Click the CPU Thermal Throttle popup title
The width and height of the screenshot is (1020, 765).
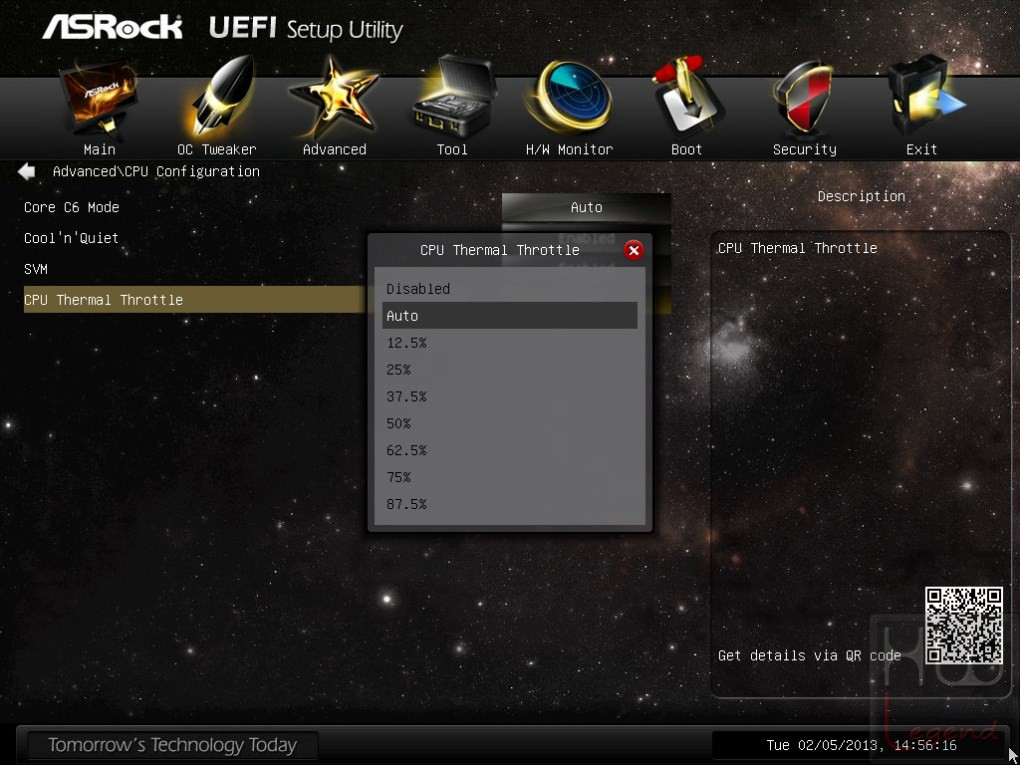500,250
